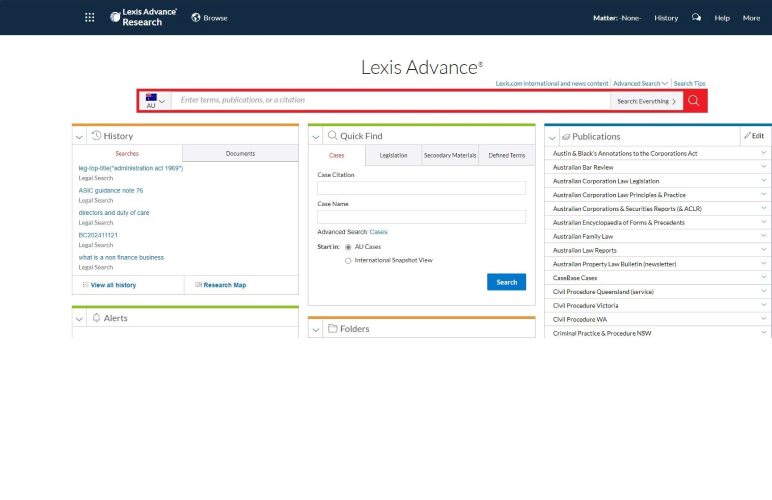Open Australian Property Law Bulletin publication
The height and width of the screenshot is (500, 772).
tap(614, 264)
